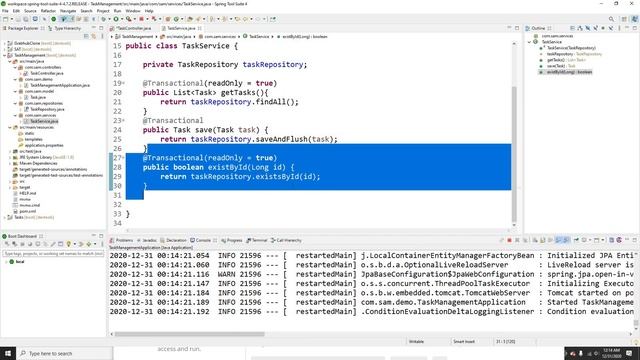The width and height of the screenshot is (640, 360).
Task: Open application.properties in Package Explorer
Action: [x=44, y=145]
